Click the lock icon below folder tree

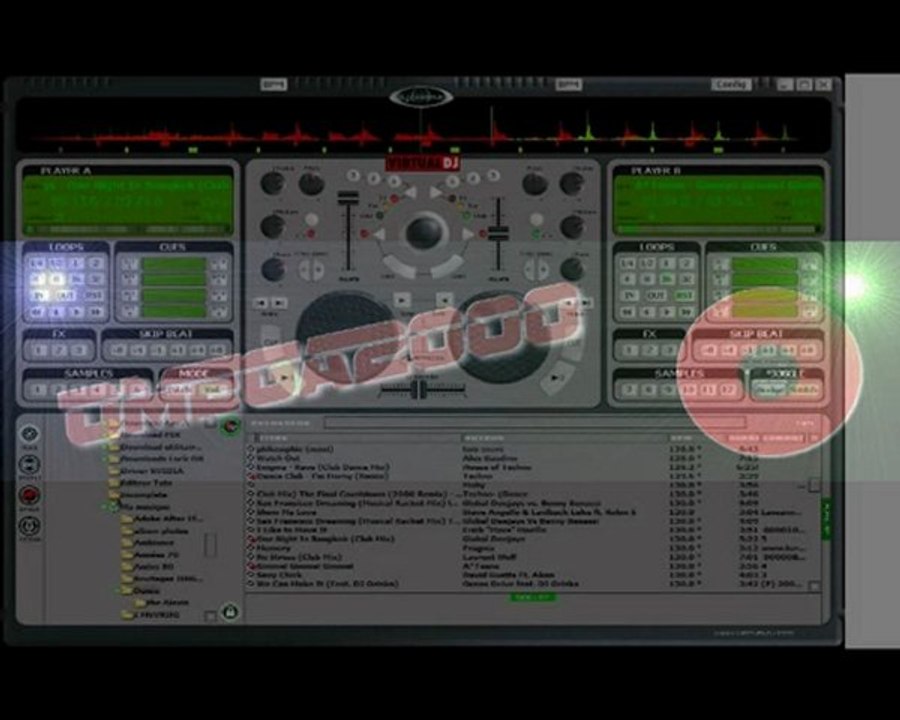[230, 612]
